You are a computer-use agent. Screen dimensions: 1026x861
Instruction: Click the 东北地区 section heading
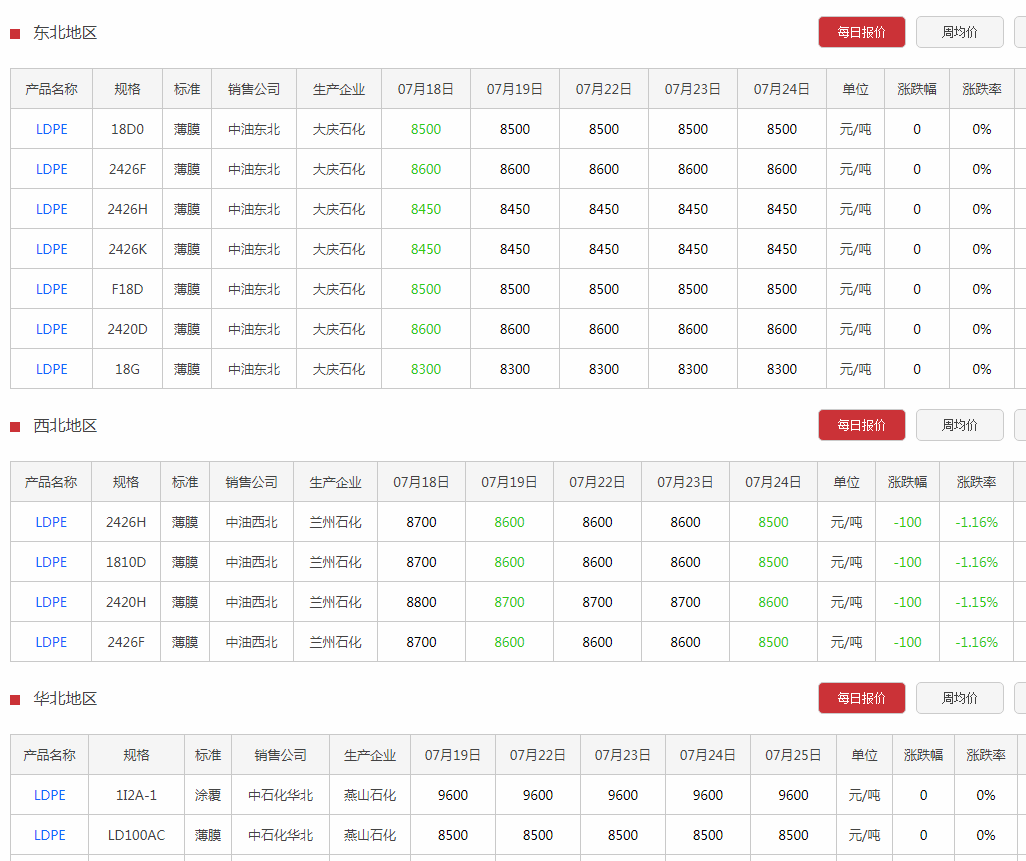click(x=65, y=33)
